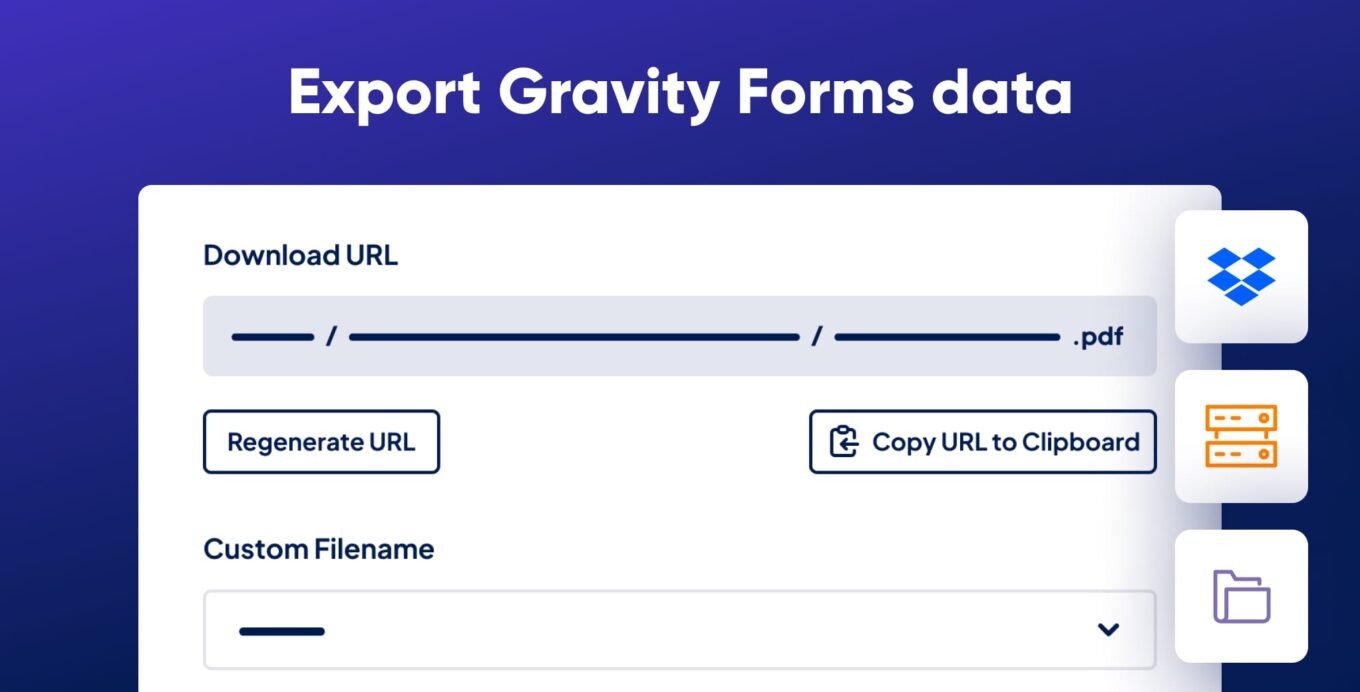Click the Copy URL to Clipboard text
The height and width of the screenshot is (692, 1360).
[1005, 442]
